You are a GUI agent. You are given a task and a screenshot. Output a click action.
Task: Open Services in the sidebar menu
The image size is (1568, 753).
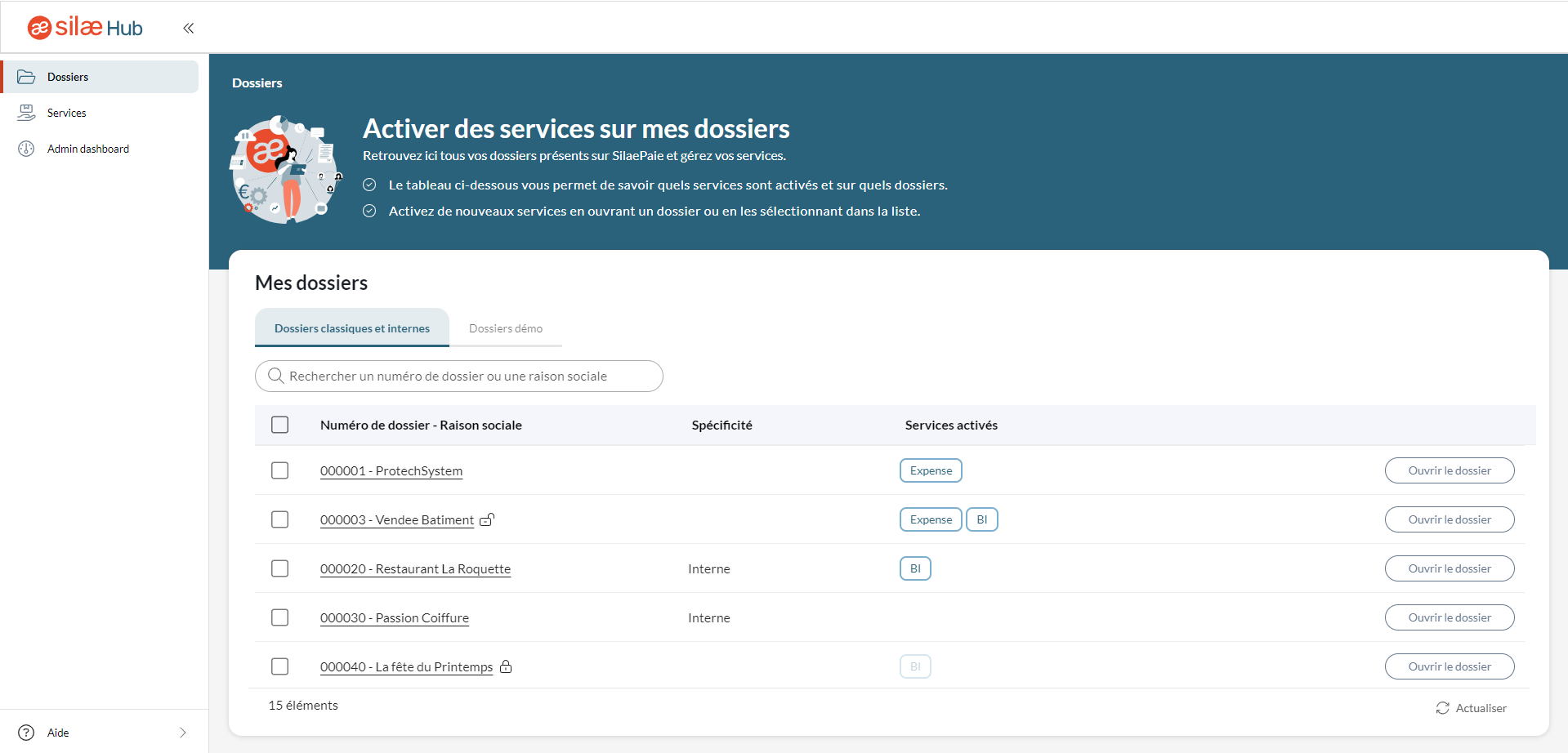click(100, 113)
